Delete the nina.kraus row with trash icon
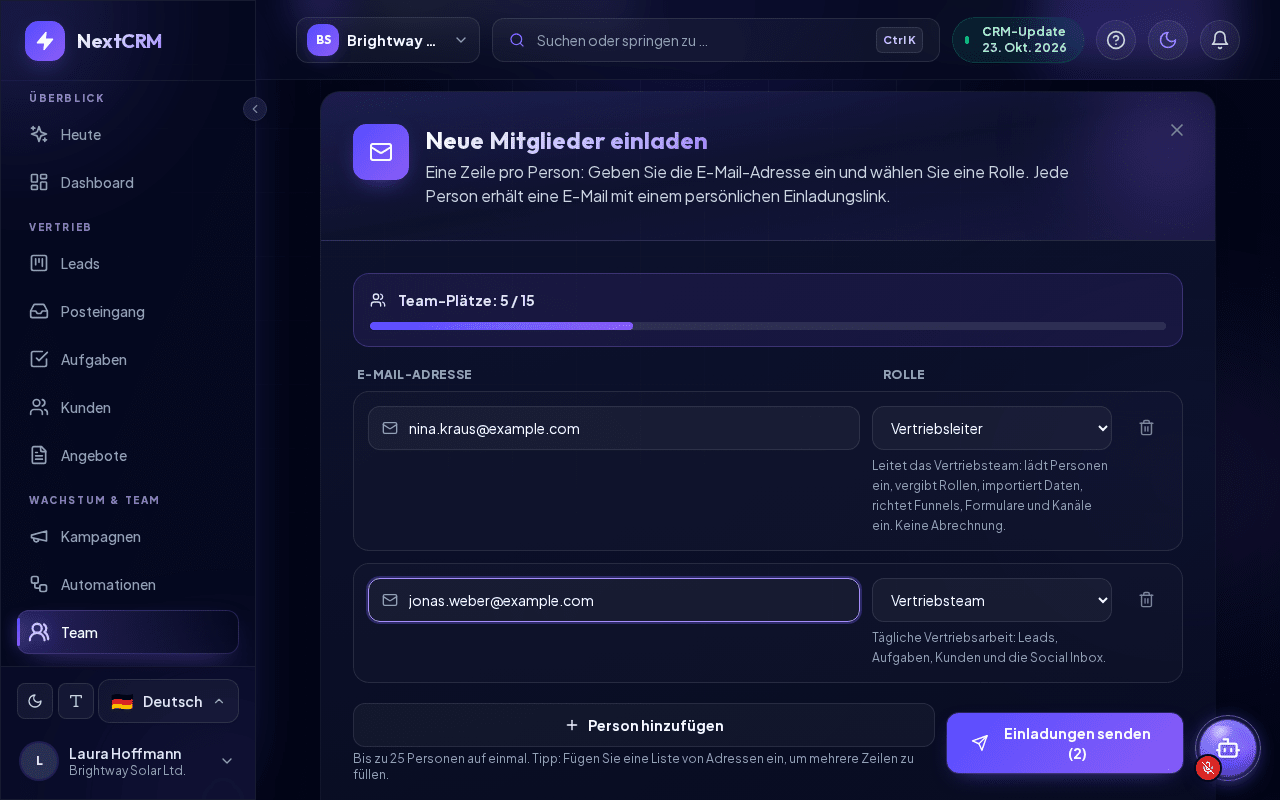1280x800 pixels. (1147, 428)
